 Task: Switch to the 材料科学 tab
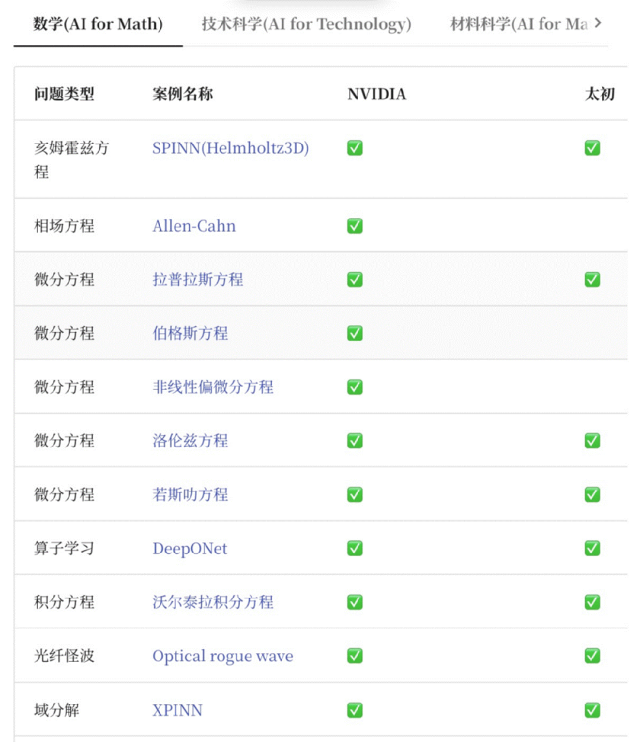tap(518, 24)
